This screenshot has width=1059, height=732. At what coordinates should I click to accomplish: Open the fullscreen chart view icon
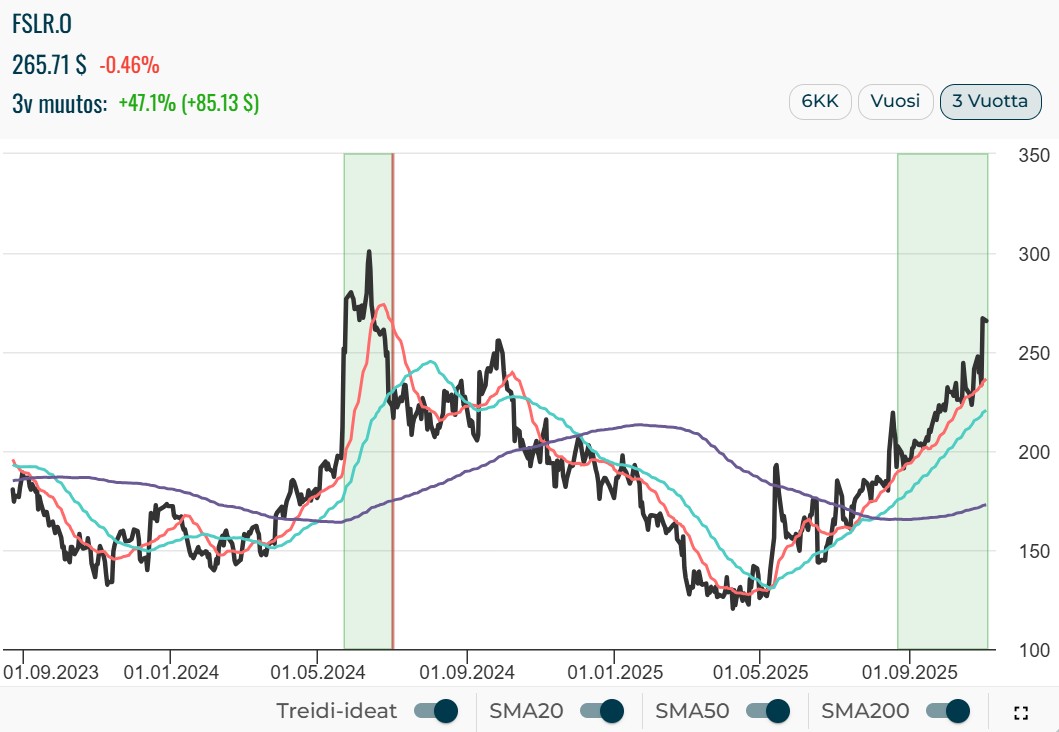click(1021, 713)
